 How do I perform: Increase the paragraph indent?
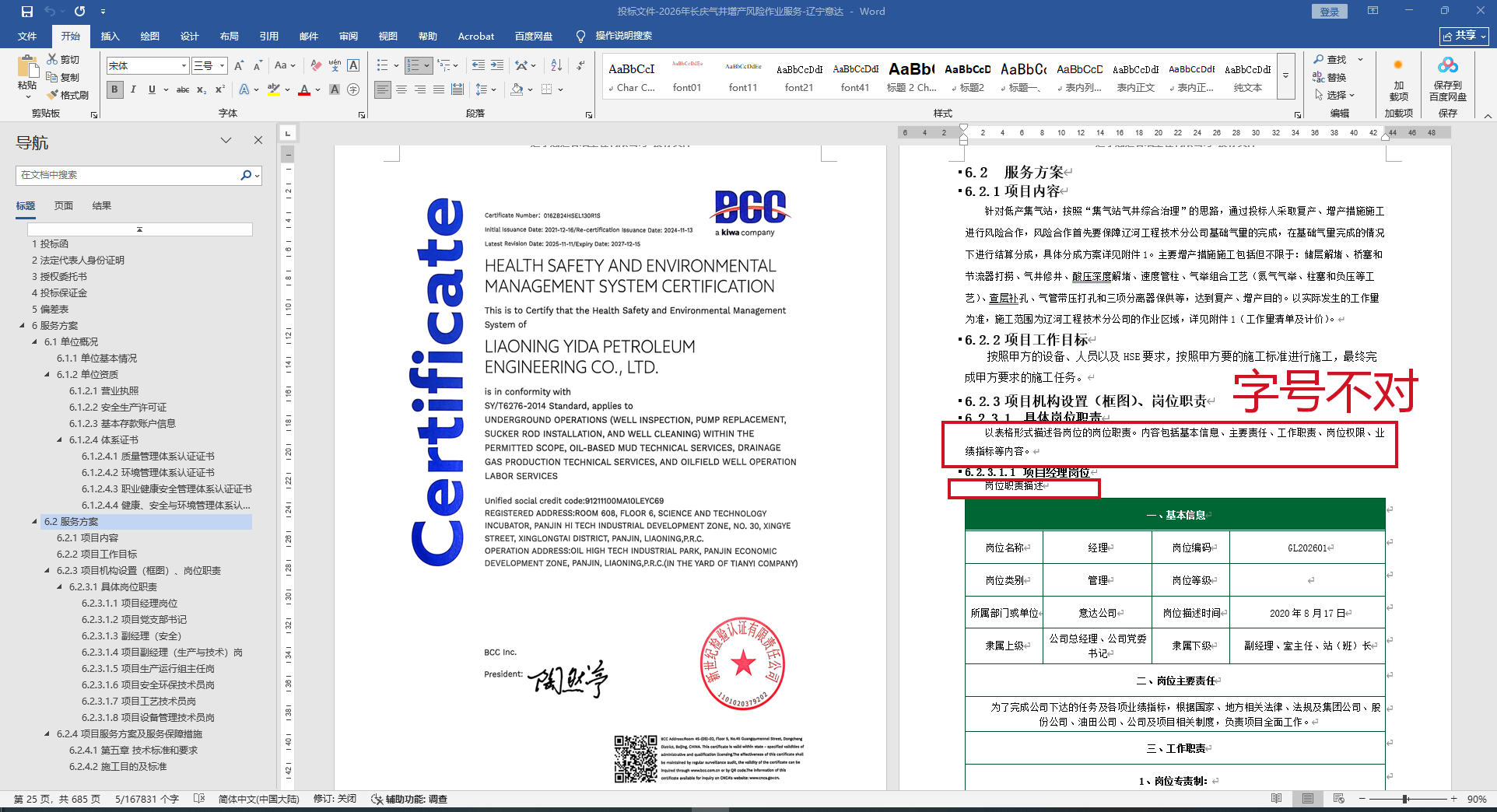pyautogui.click(x=497, y=65)
